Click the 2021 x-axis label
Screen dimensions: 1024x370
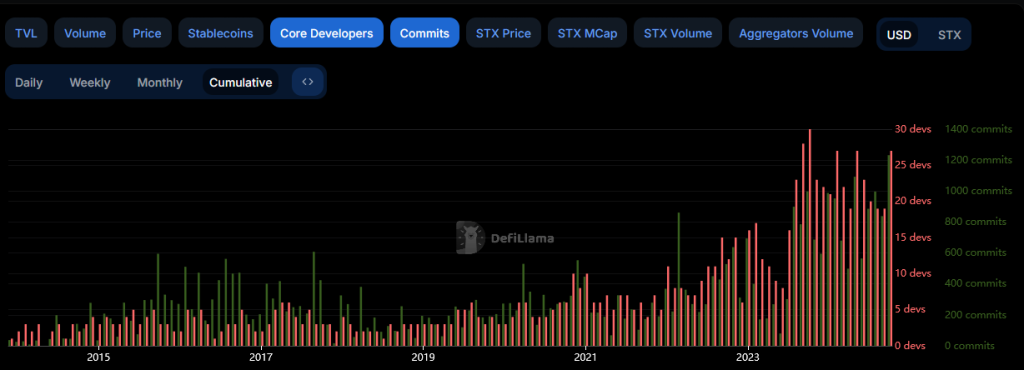pyautogui.click(x=586, y=358)
